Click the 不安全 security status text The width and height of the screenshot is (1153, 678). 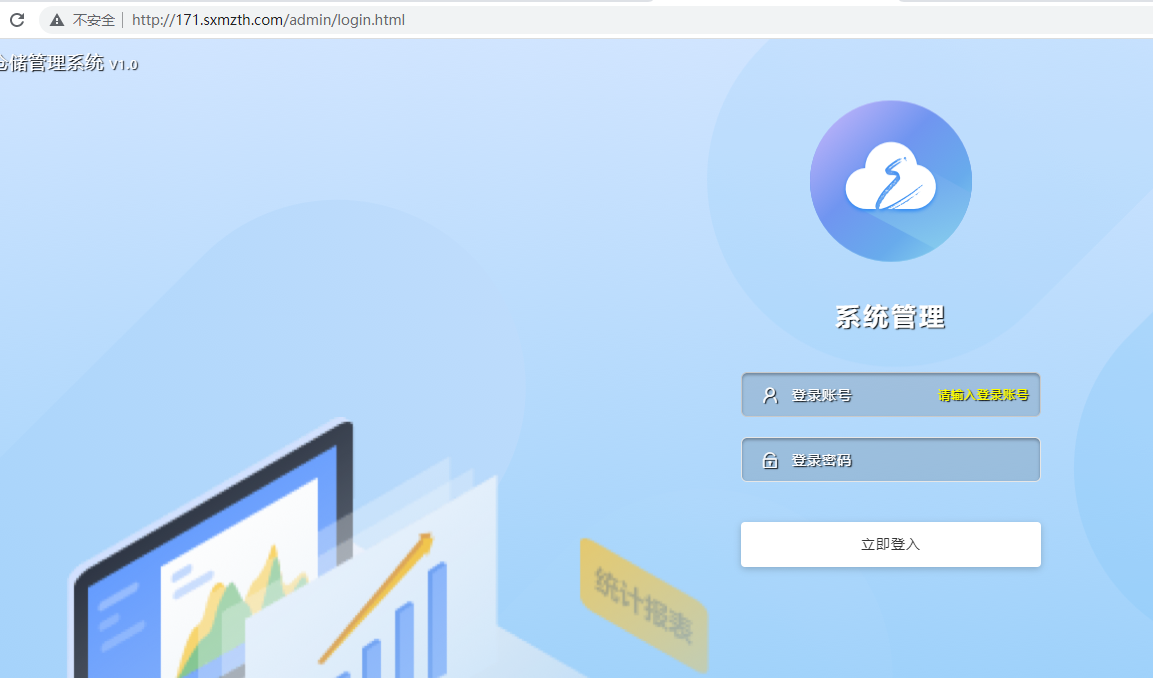(x=93, y=19)
